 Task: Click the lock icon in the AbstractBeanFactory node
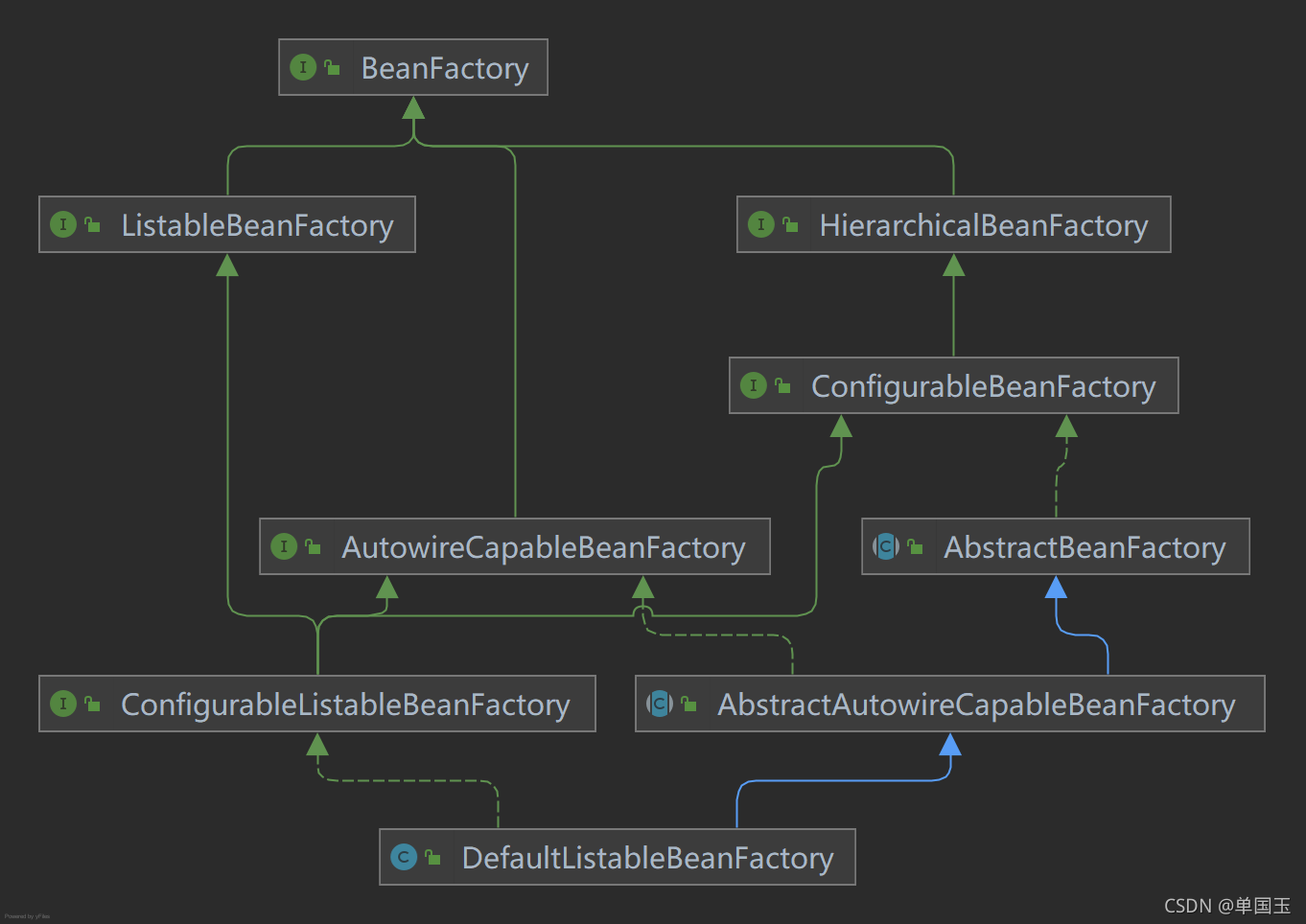pos(915,546)
